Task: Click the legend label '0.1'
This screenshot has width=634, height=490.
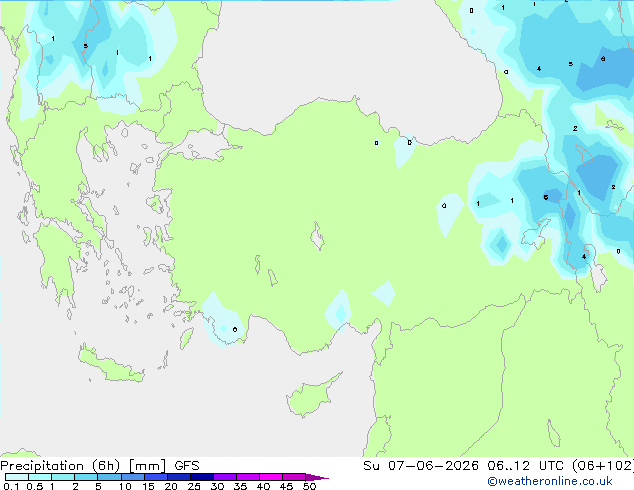Action: pos(11,486)
